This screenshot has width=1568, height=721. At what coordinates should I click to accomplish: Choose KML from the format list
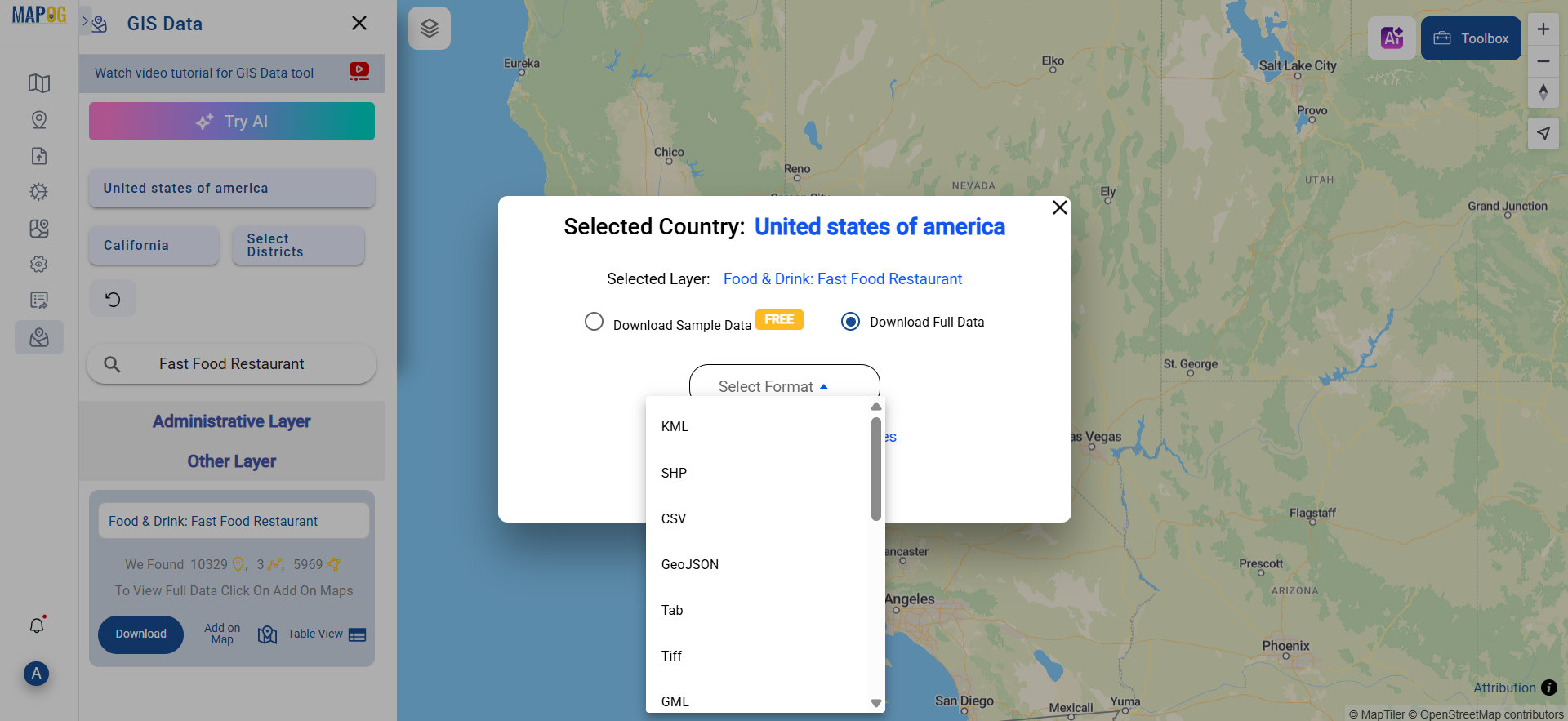coord(675,426)
